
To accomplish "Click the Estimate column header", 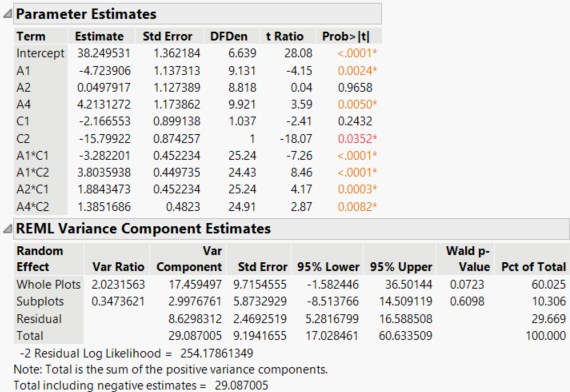I will click(x=99, y=36).
